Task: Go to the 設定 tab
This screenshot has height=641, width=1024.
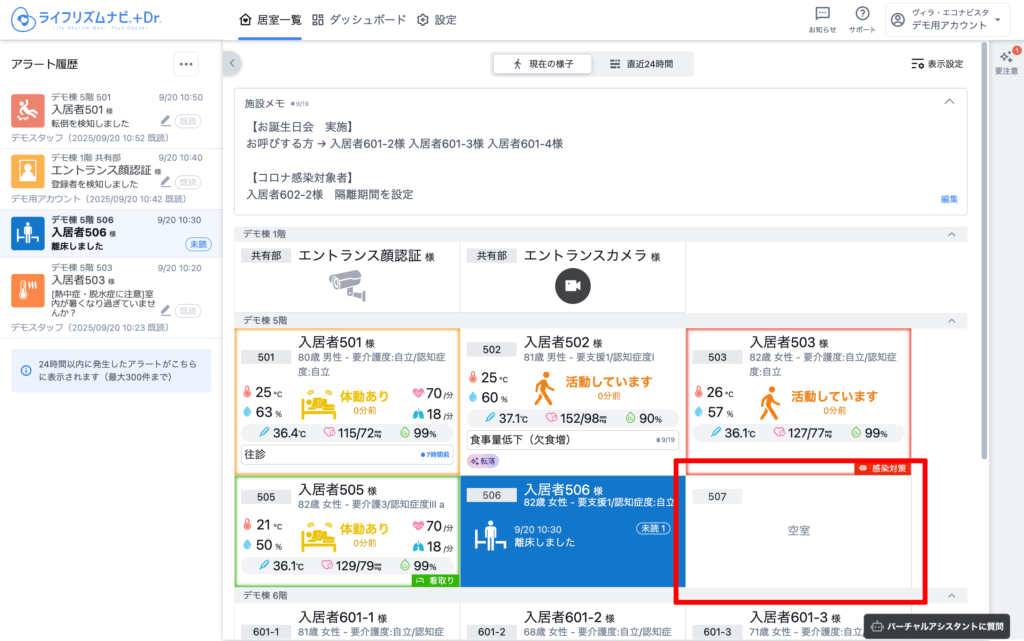Action: pos(436,20)
